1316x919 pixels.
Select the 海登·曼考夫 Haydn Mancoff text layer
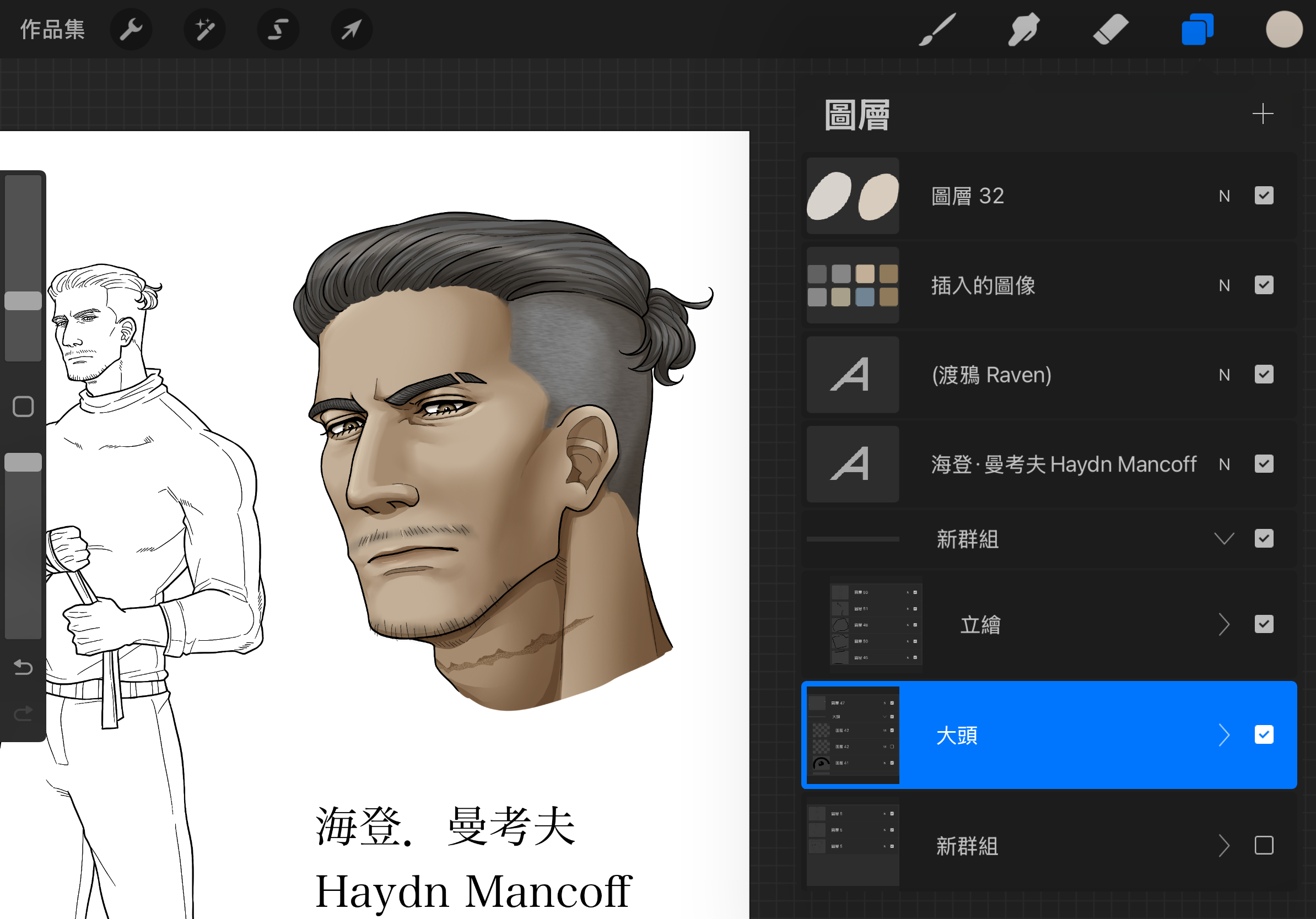[1063, 464]
